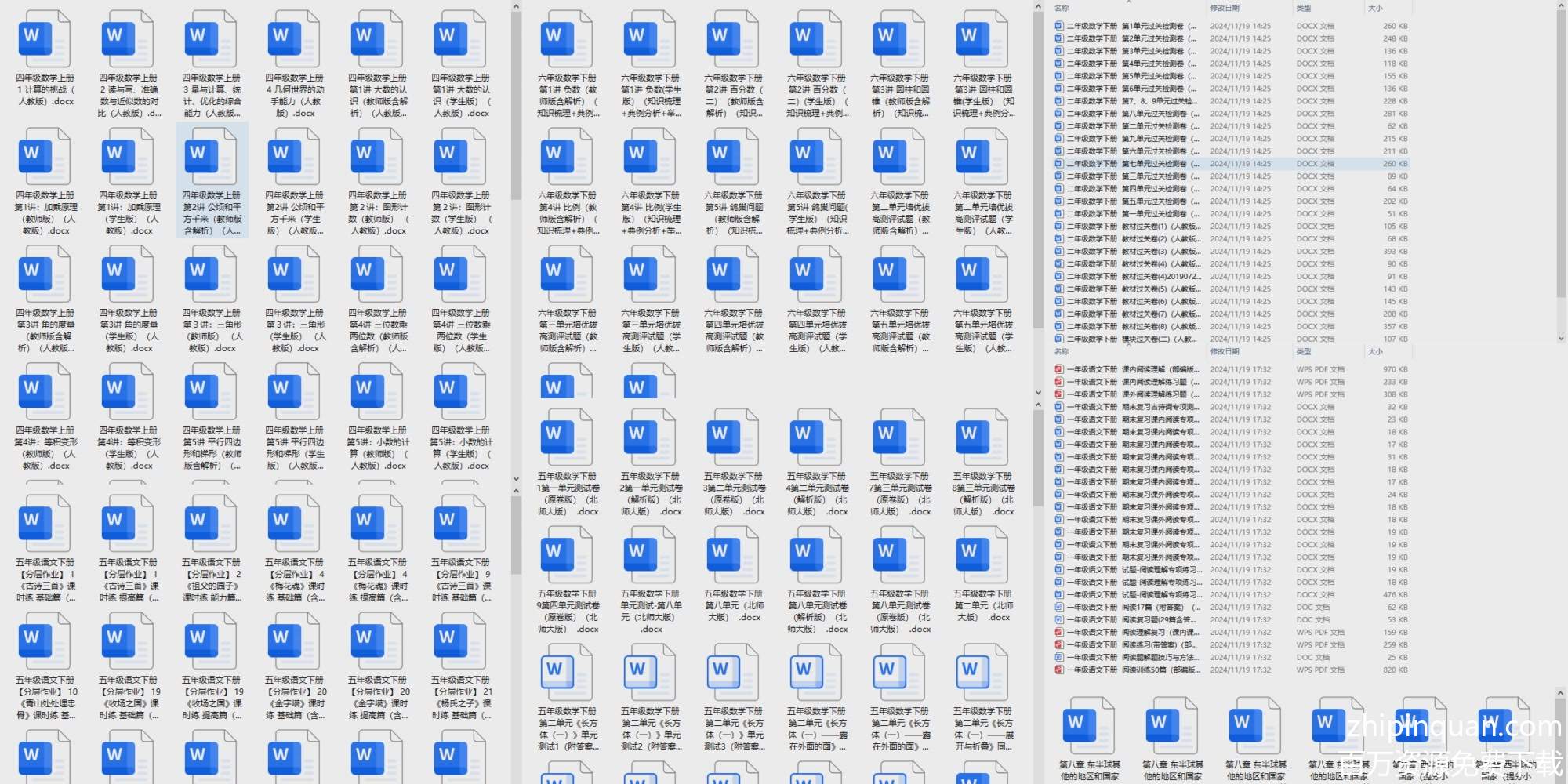The image size is (1568, 784).
Task: Sort 一年级语文下册 list by 名称 header
Action: (x=1062, y=351)
